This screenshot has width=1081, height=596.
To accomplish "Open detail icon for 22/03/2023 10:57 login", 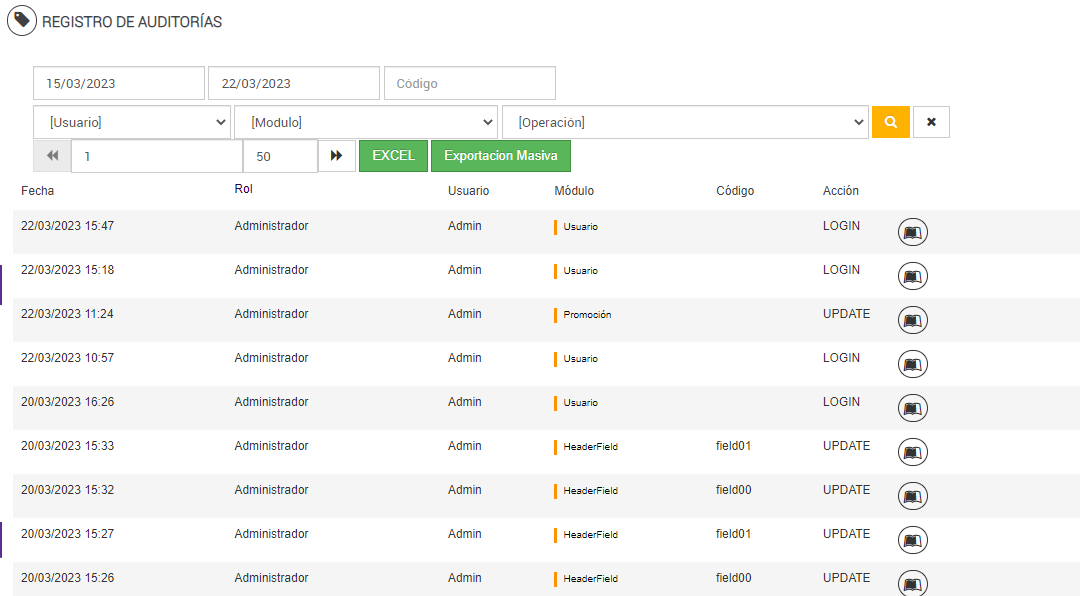I will click(912, 364).
